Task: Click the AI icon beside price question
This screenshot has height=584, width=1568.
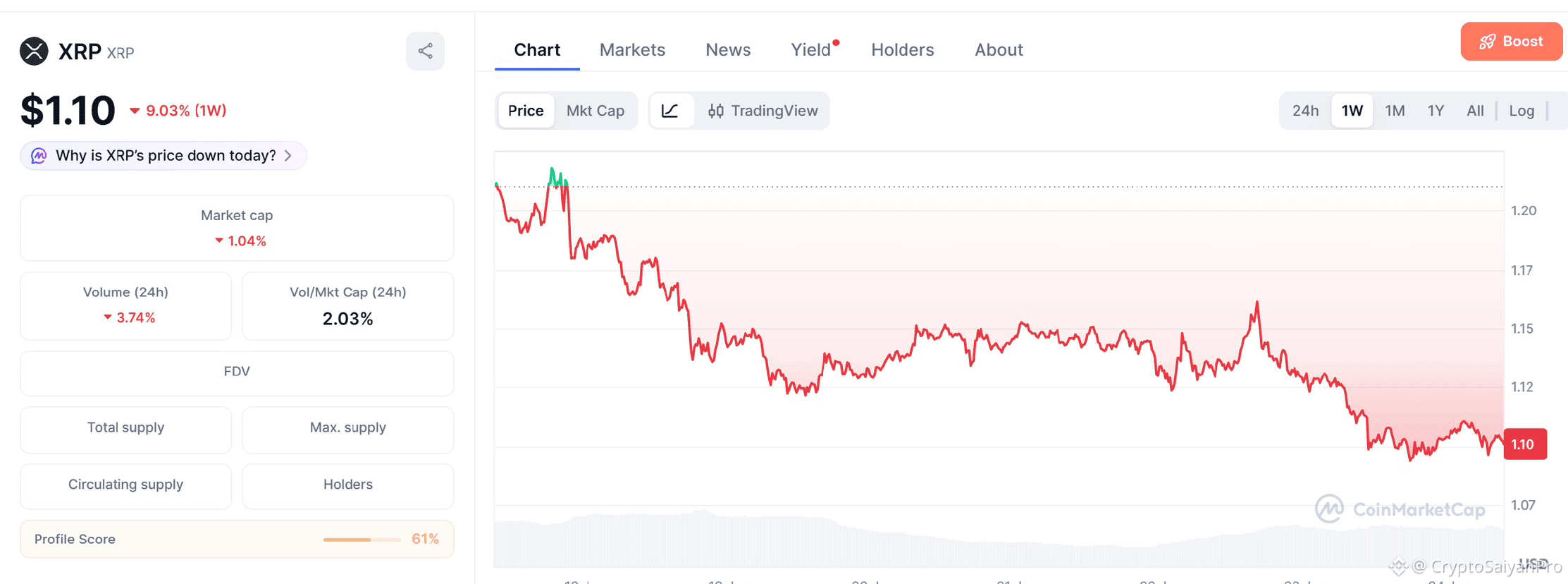Action: 39,156
